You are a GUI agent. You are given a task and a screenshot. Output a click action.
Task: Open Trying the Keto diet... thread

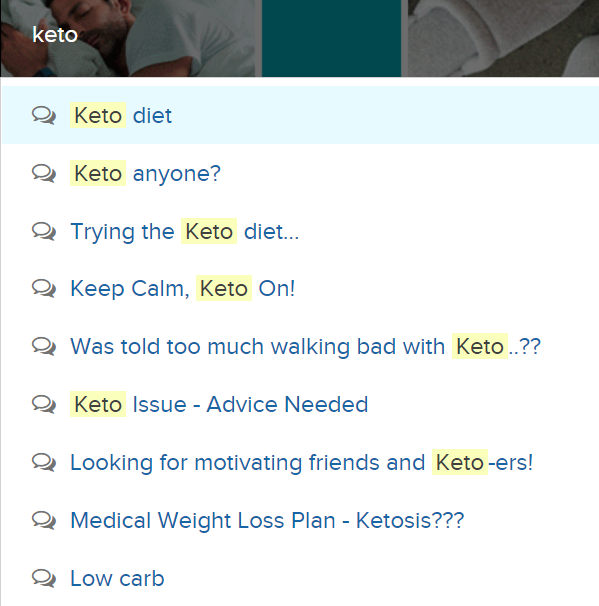tap(185, 231)
